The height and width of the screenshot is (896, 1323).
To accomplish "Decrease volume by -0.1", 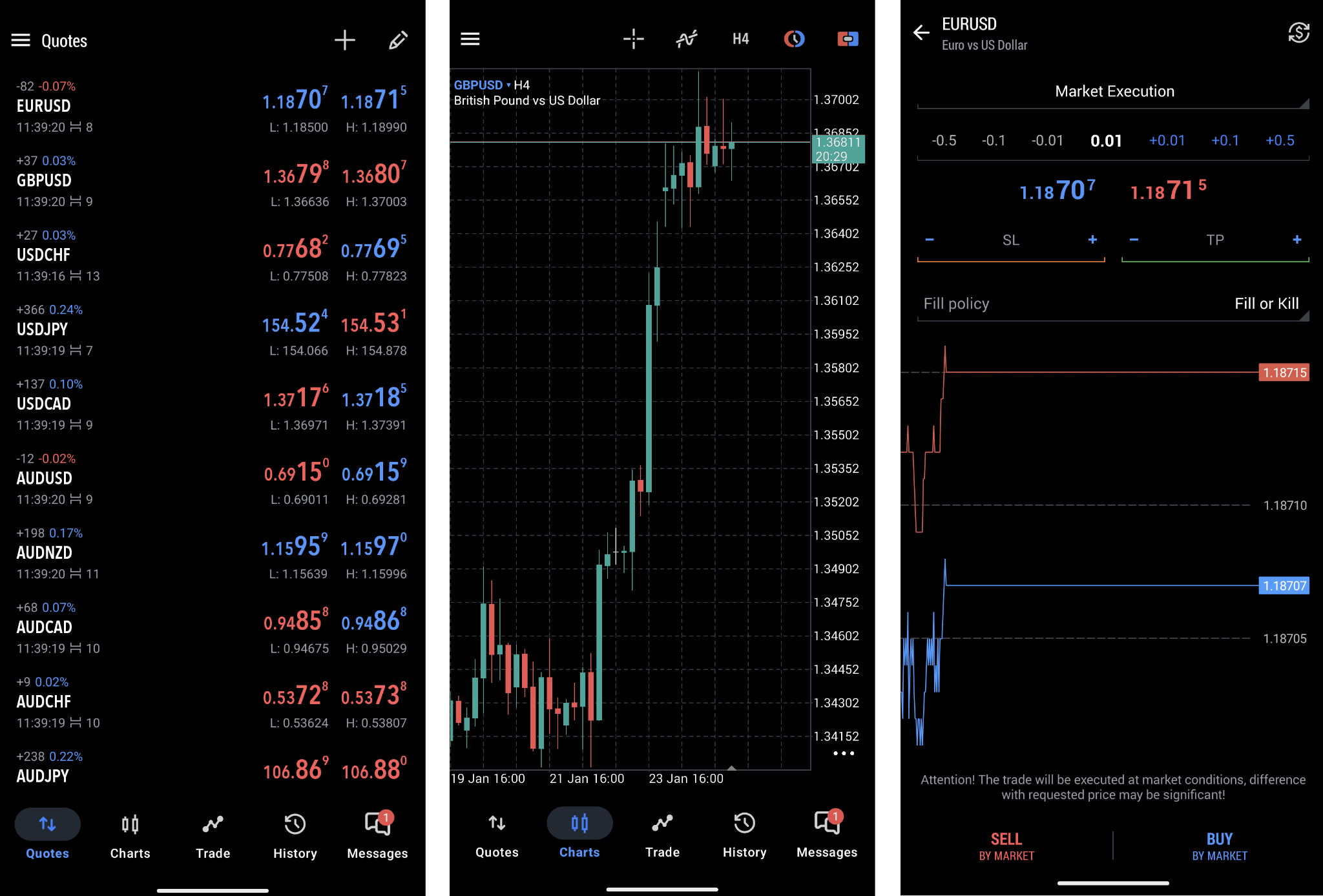I will point(994,141).
